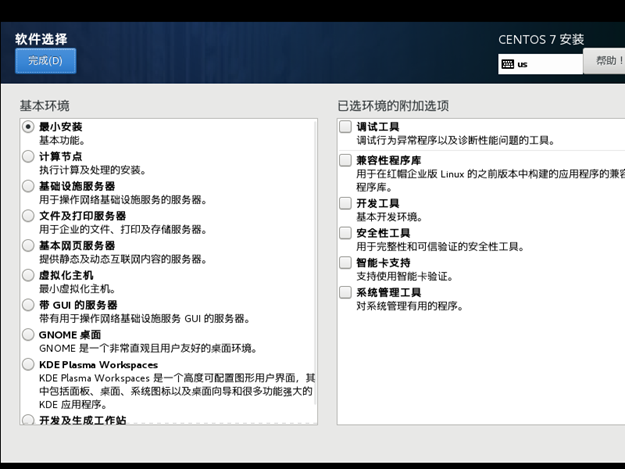Tick the 开发工具 checkbox
The image size is (625, 469).
coord(345,203)
